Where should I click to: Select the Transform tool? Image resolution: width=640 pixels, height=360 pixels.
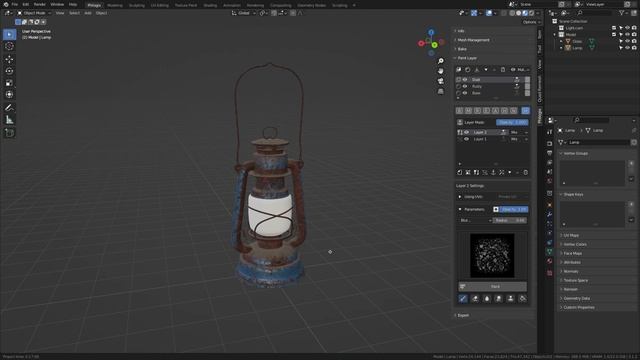click(9, 95)
